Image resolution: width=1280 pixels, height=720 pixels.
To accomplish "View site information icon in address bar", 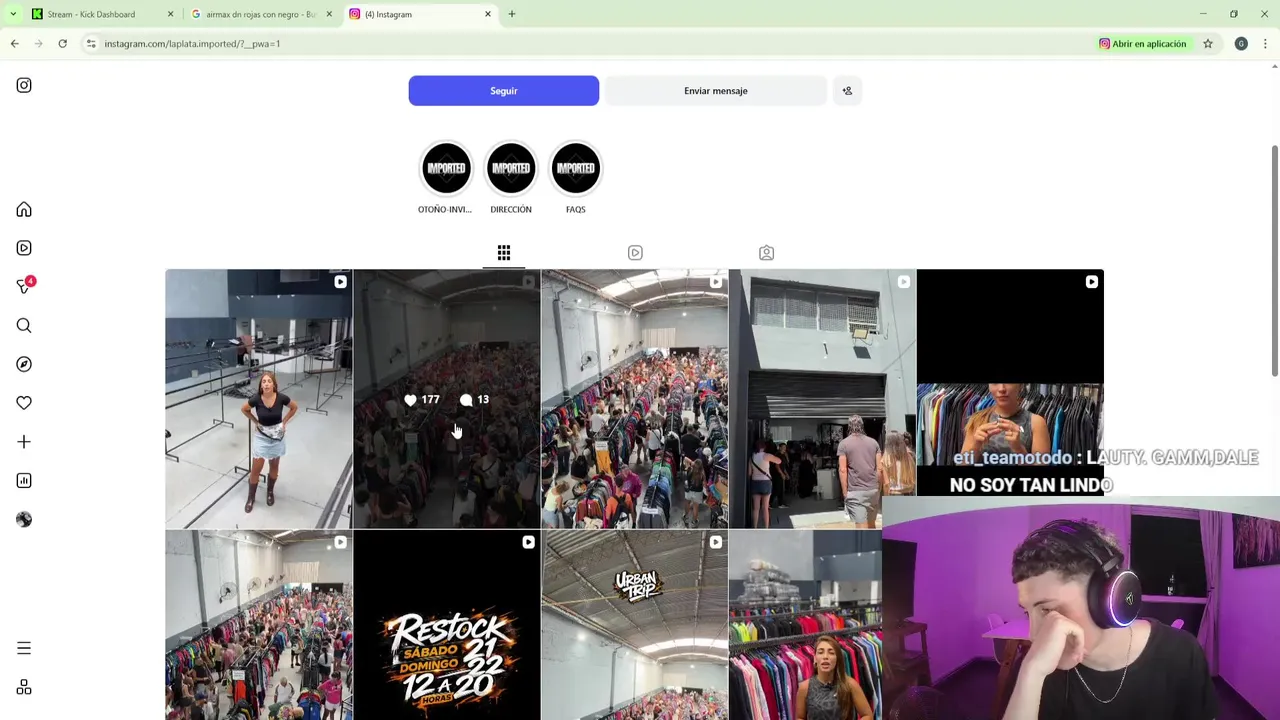I will [x=91, y=44].
